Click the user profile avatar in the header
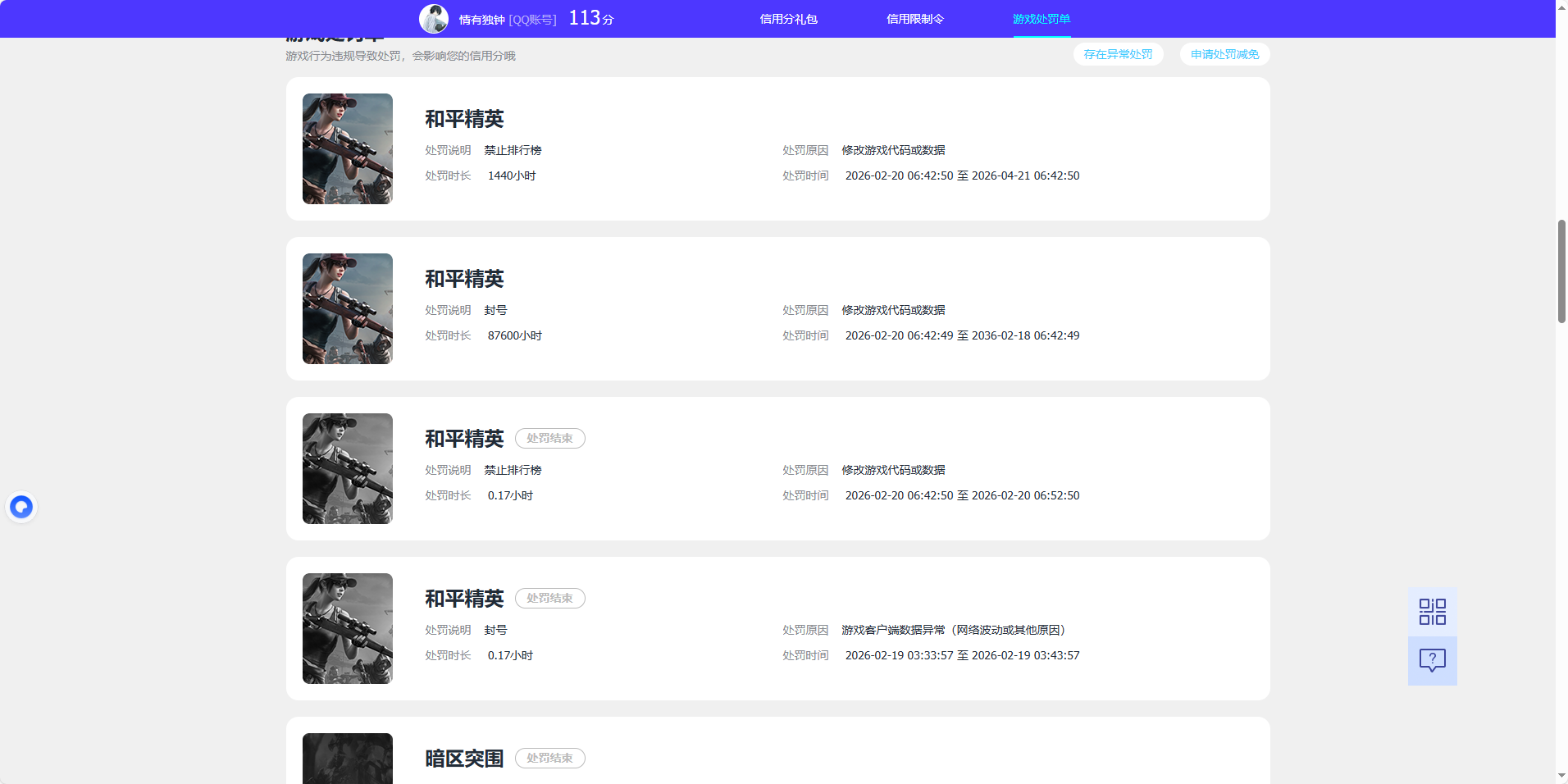Image resolution: width=1568 pixels, height=784 pixels. click(x=435, y=18)
